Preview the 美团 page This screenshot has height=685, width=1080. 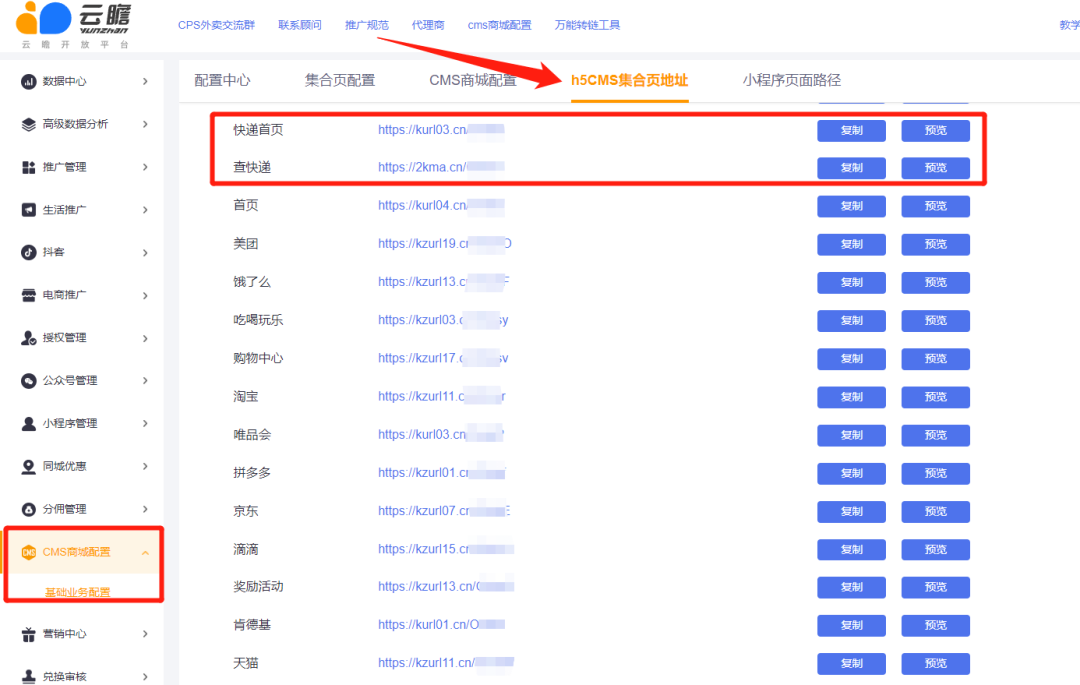[x=935, y=244]
